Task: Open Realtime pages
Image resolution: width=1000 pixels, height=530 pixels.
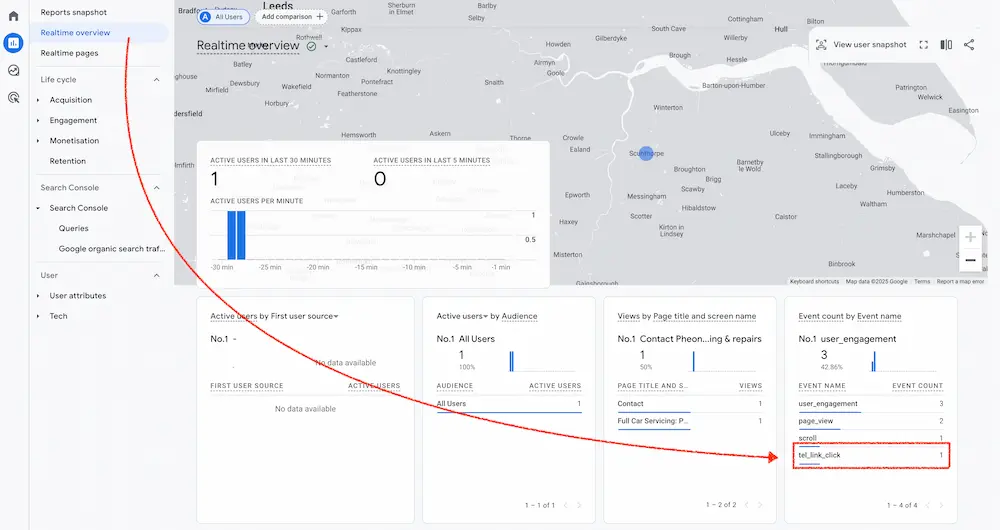Action: tap(69, 53)
